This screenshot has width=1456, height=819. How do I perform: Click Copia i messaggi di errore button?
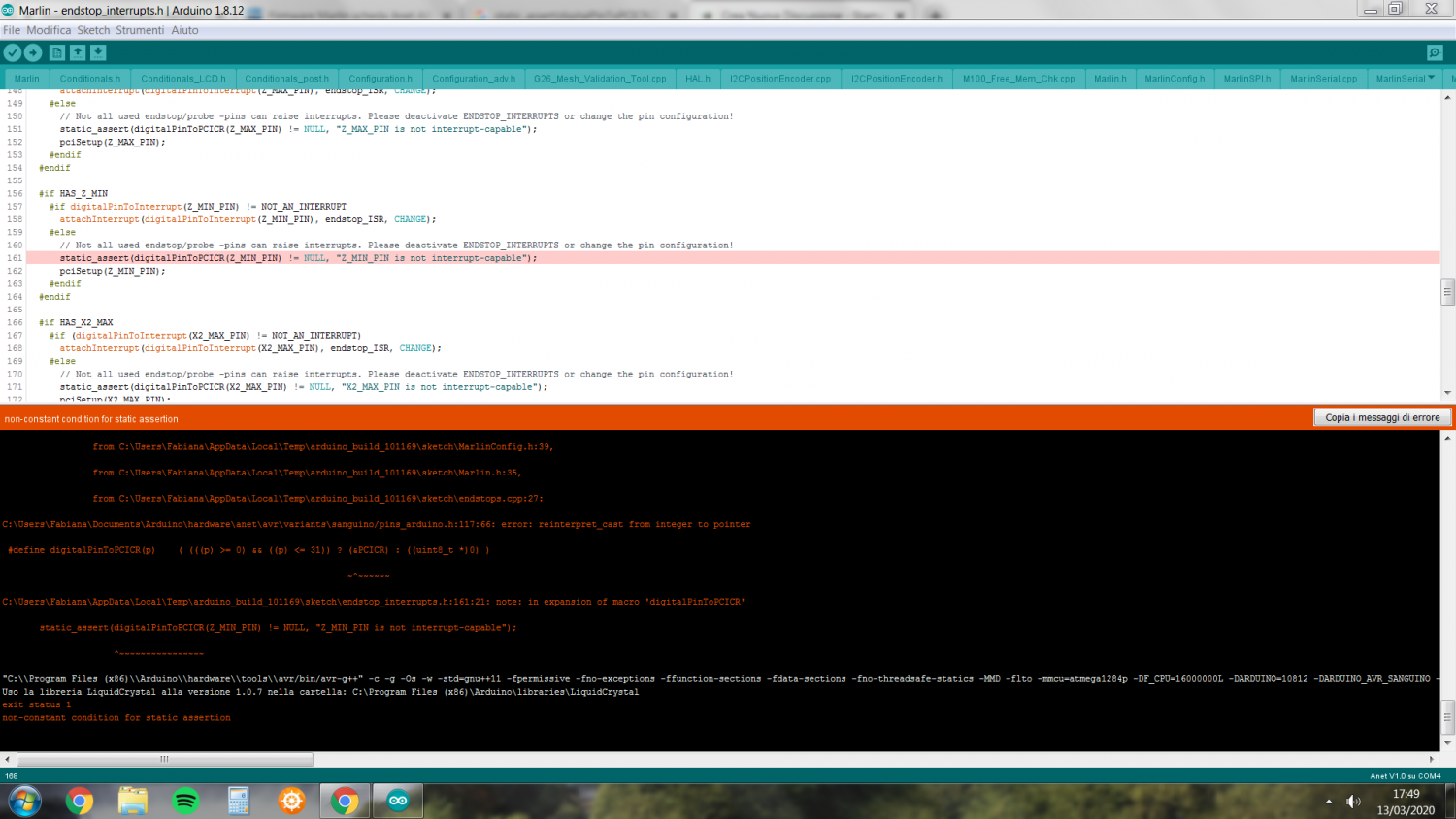pyautogui.click(x=1382, y=417)
